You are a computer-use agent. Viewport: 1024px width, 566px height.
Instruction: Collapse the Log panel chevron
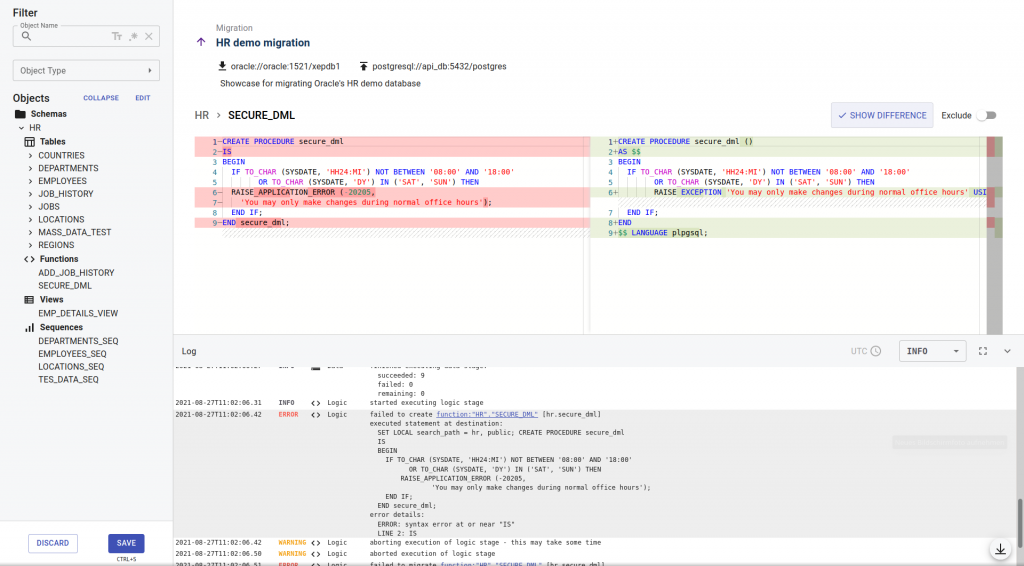point(1007,351)
